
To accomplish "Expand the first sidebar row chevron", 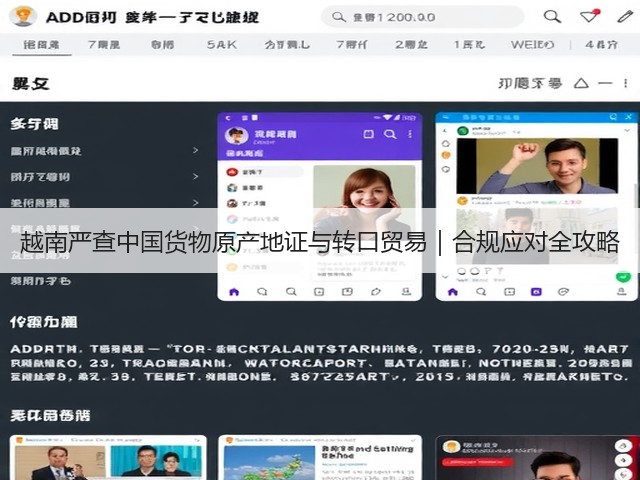I will click(196, 150).
